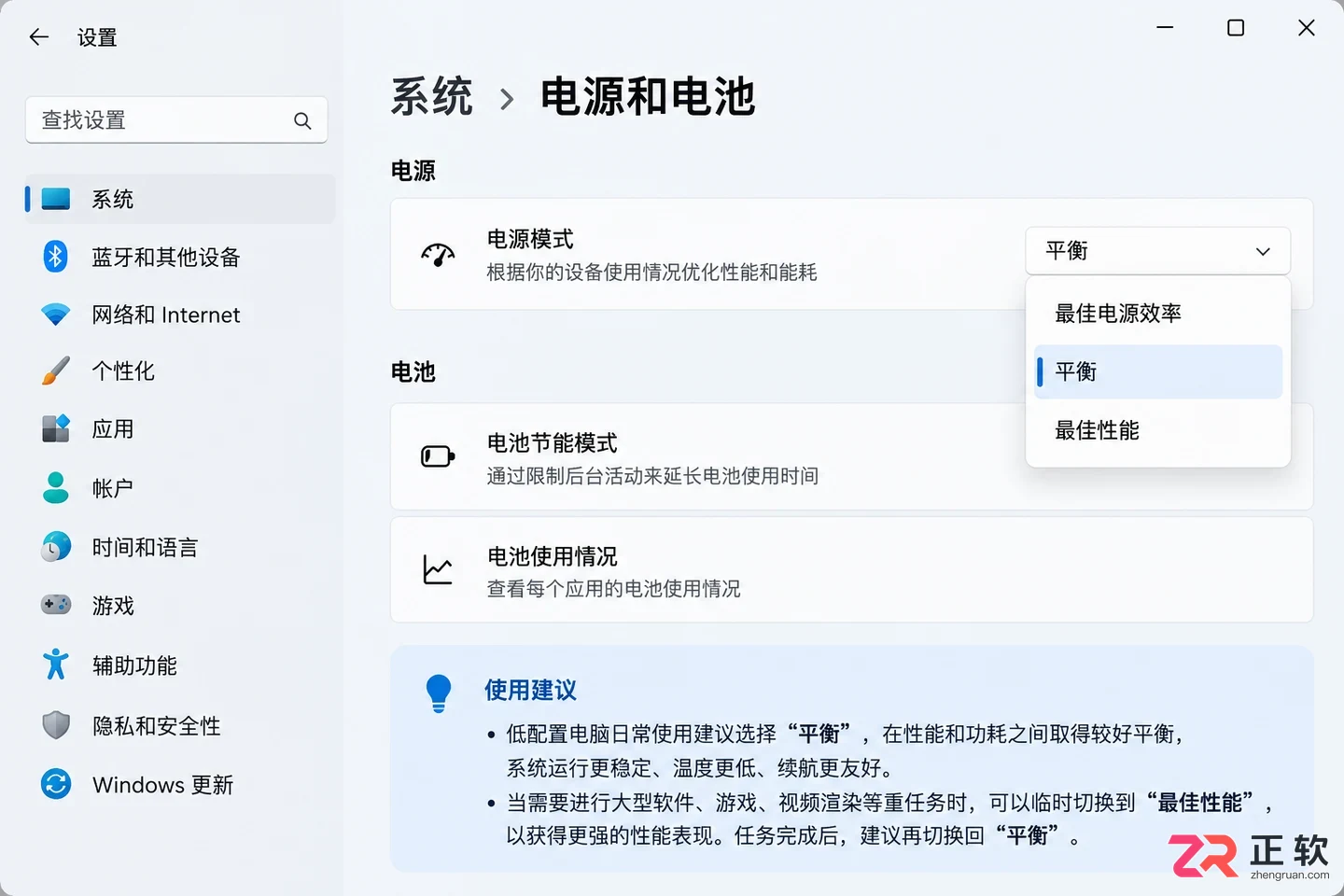Click the 时间和语言 globe clock icon
The width and height of the screenshot is (1344, 896).
click(x=56, y=547)
